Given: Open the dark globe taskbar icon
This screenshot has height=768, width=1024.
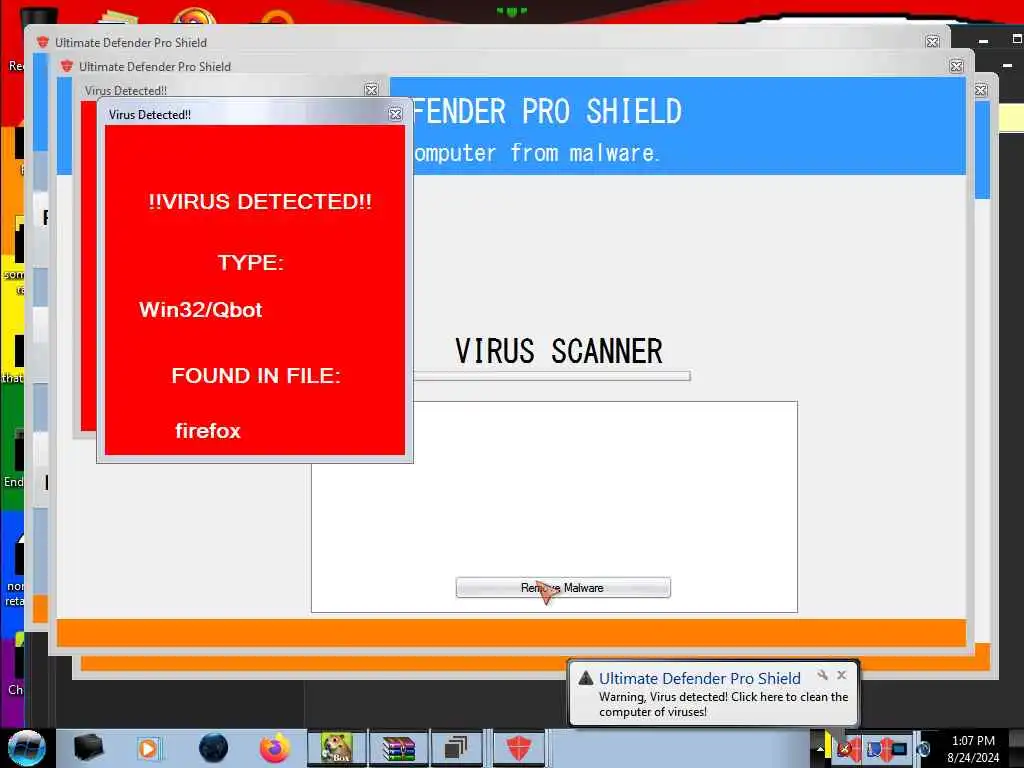Looking at the screenshot, I should pyautogui.click(x=213, y=748).
